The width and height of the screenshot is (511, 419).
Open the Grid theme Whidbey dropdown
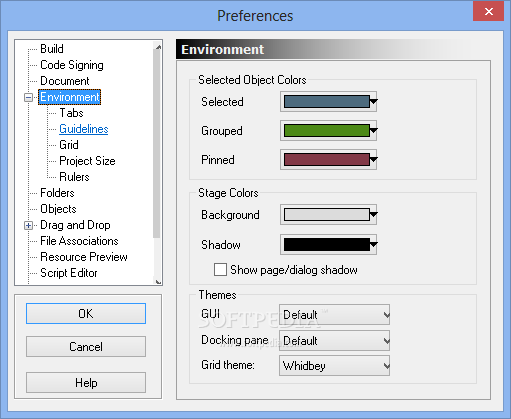tap(334, 366)
